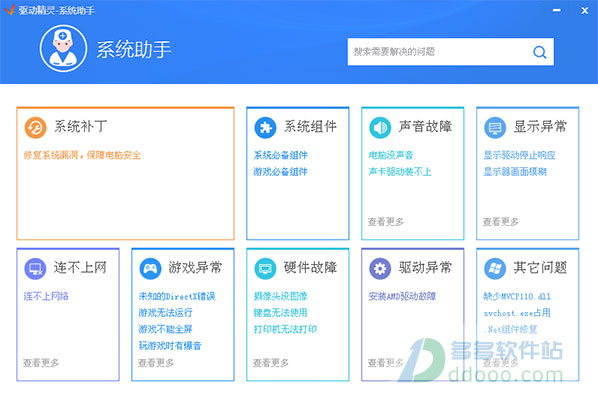Select the 硬件故障 card title
The height and width of the screenshot is (418, 598).
310,268
